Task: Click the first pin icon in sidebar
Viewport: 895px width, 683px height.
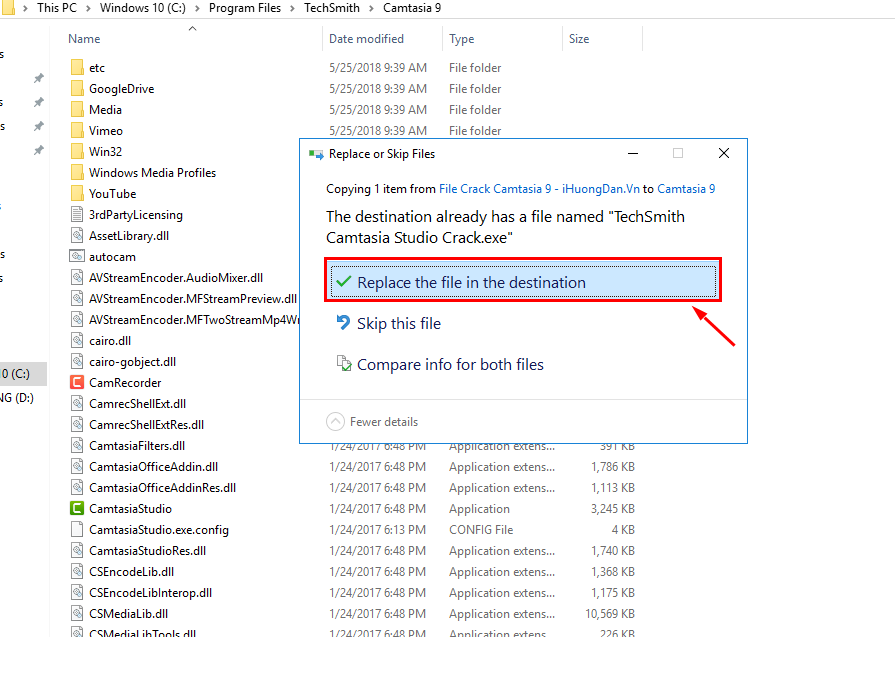Action: pyautogui.click(x=38, y=78)
